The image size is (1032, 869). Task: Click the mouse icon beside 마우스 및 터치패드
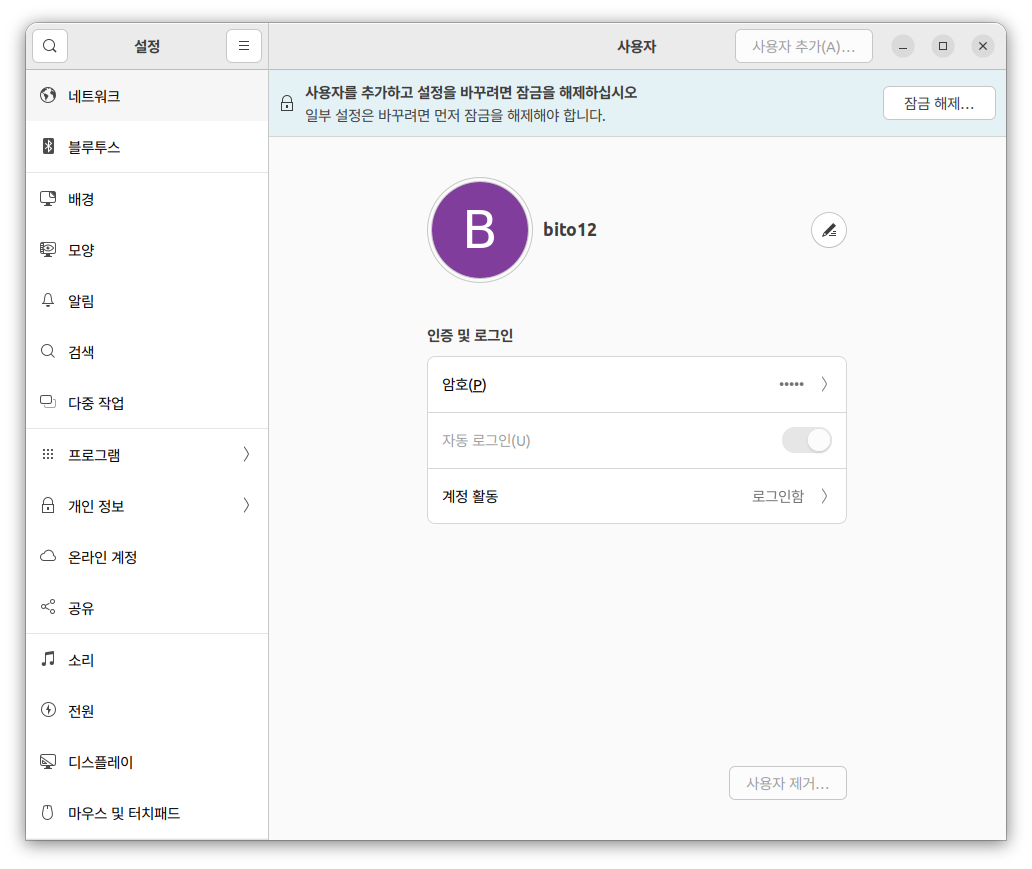[48, 812]
